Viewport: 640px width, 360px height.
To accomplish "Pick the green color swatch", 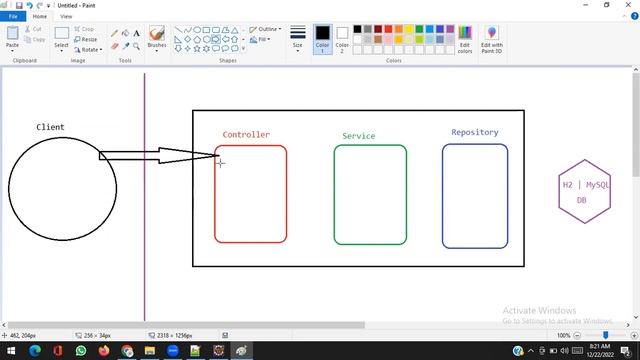I will [x=419, y=29].
